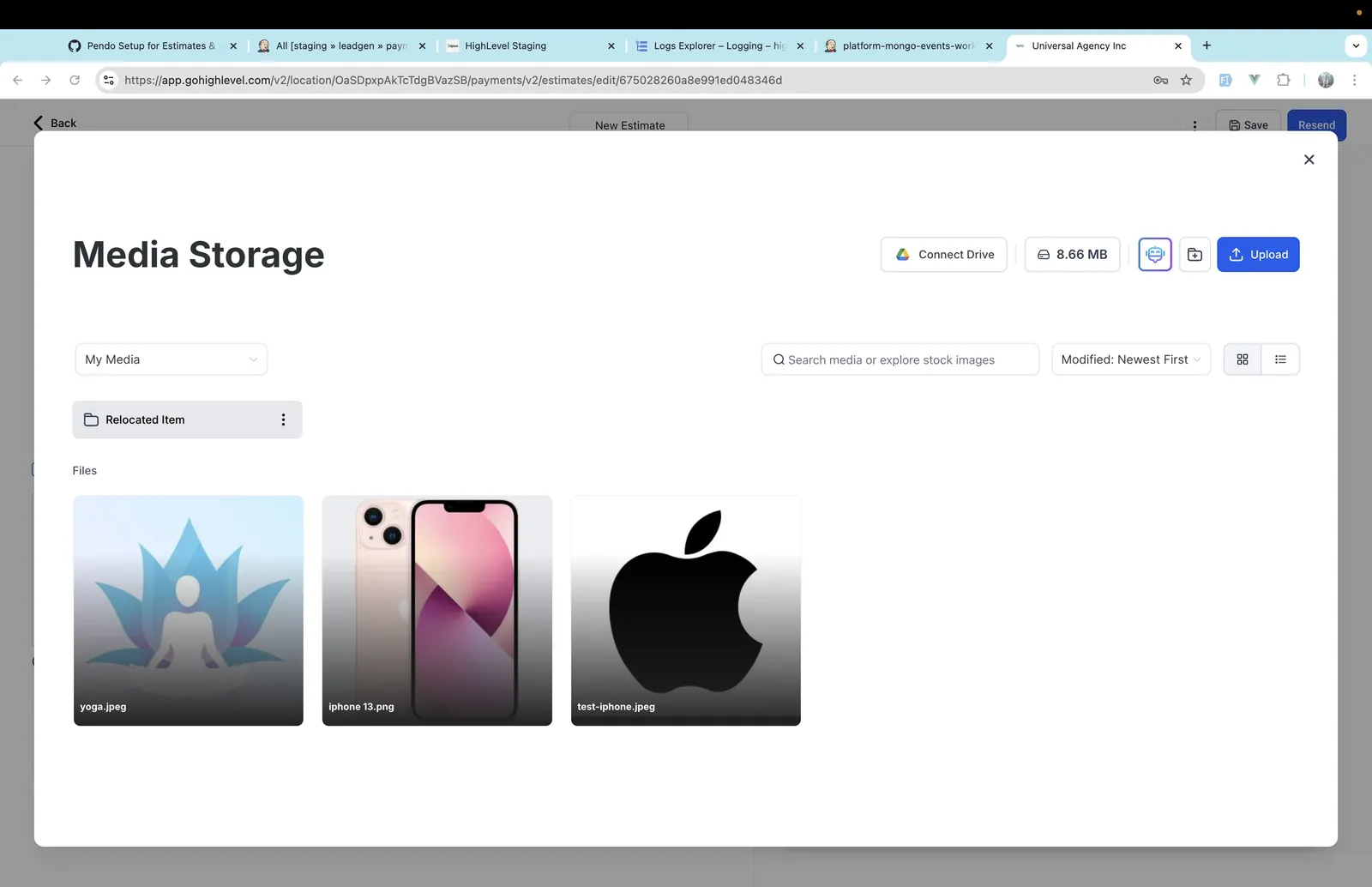Click the Media Storage heading
1372x887 pixels.
click(199, 254)
